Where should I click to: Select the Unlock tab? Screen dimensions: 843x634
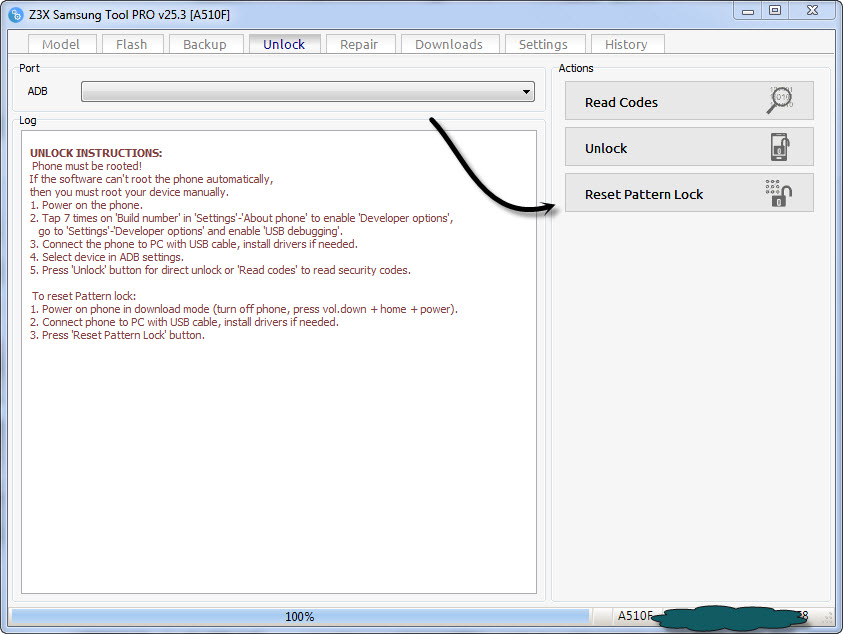284,44
